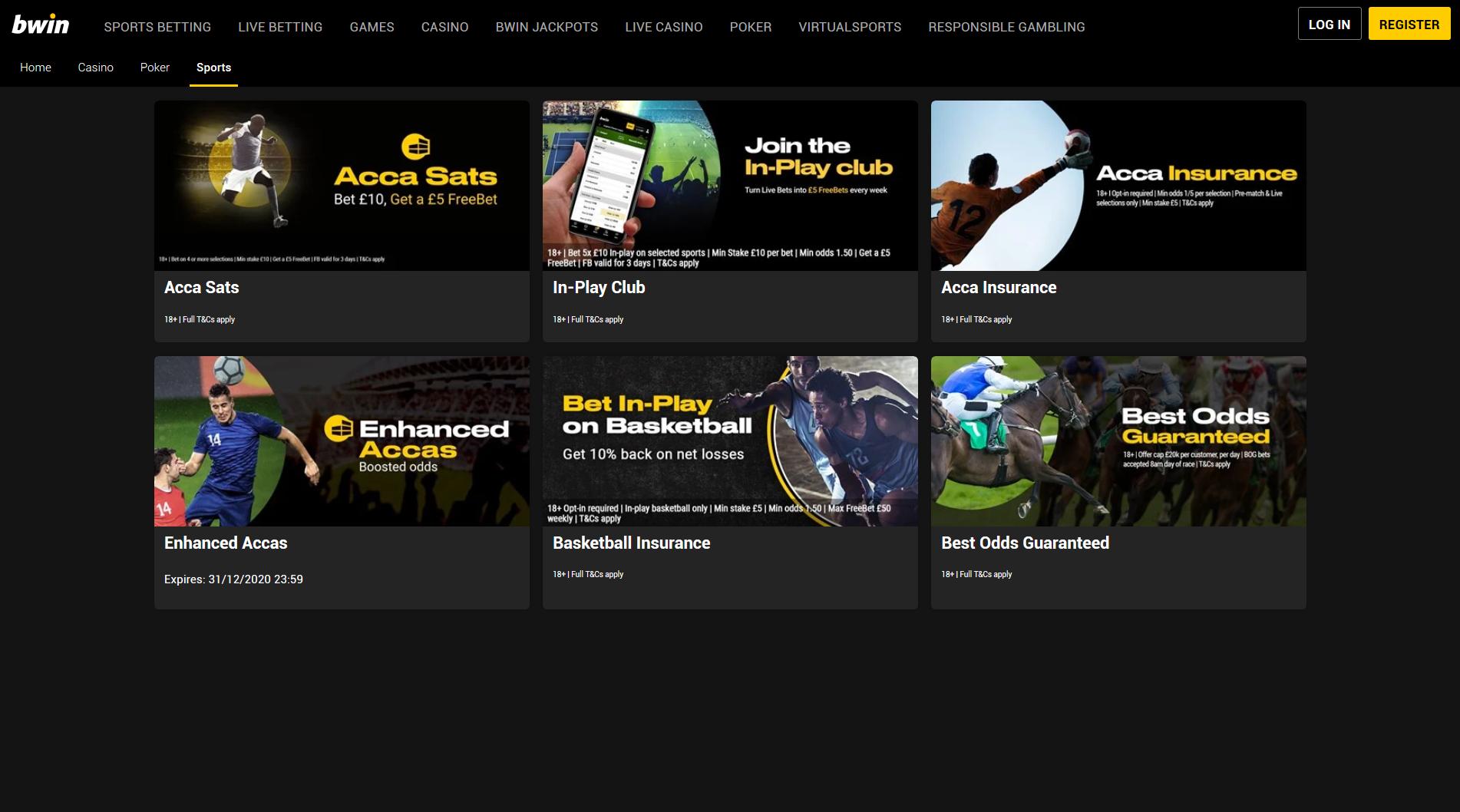Switch to the Home tab
Screen dimensions: 1460x812
pyautogui.click(x=35, y=68)
